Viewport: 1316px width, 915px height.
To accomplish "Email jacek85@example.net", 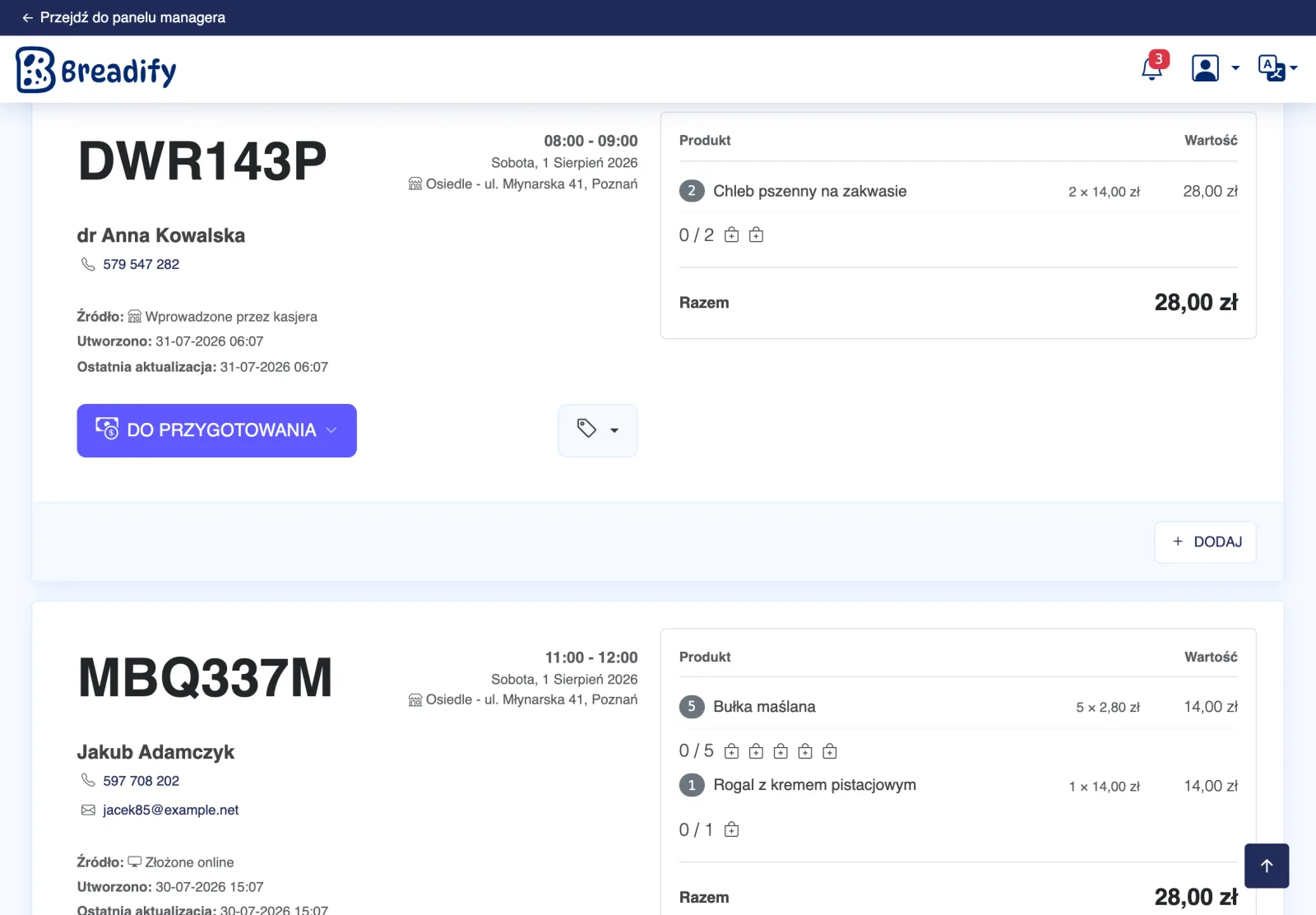I will point(170,810).
